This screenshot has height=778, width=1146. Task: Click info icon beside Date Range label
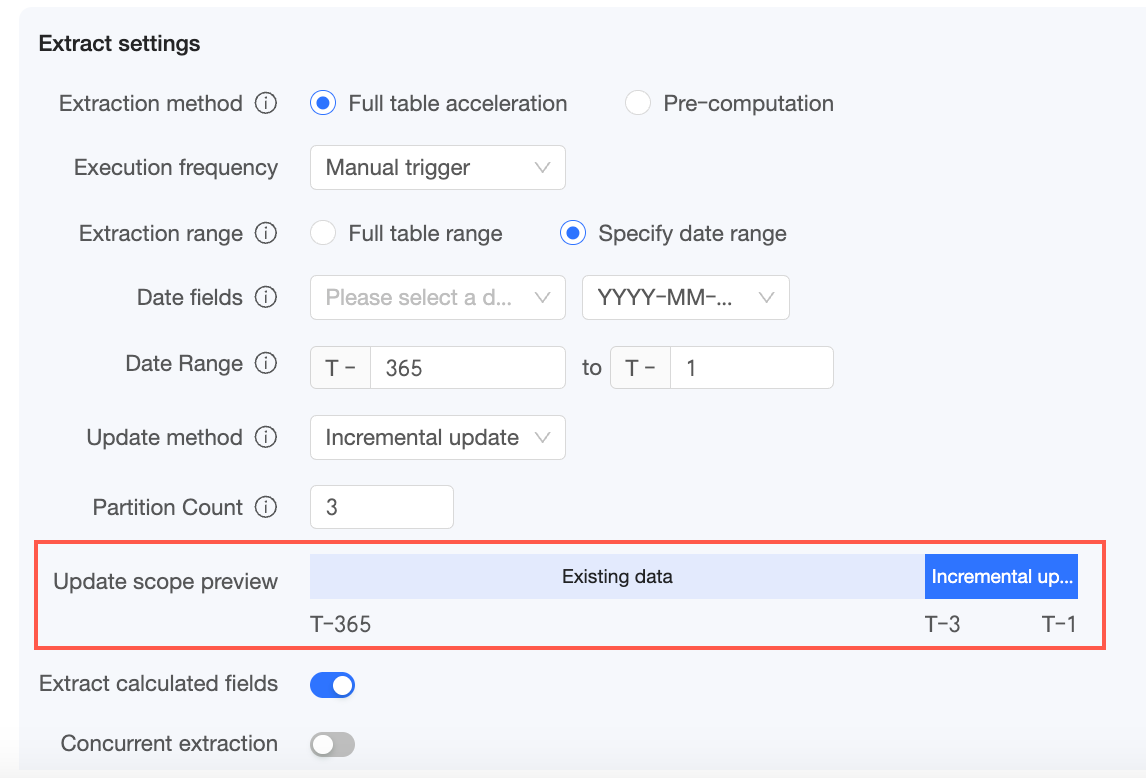pos(266,364)
